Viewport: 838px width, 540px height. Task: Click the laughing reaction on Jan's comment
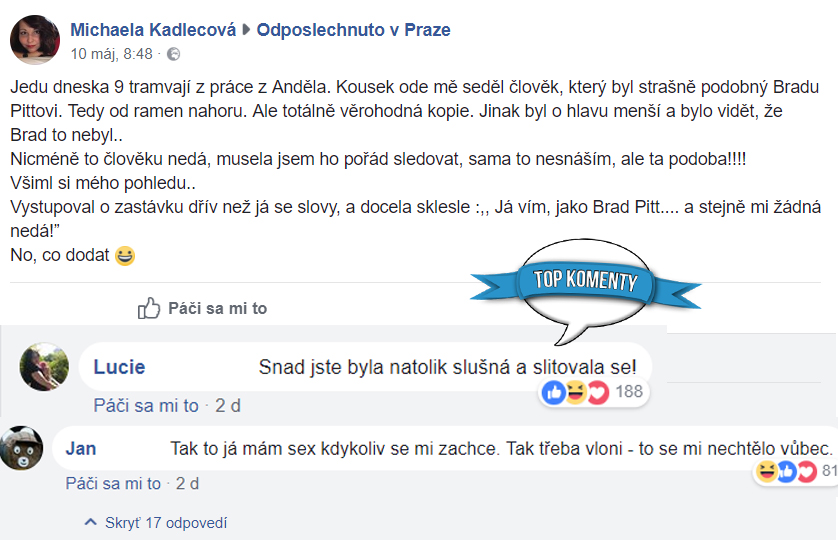point(767,471)
